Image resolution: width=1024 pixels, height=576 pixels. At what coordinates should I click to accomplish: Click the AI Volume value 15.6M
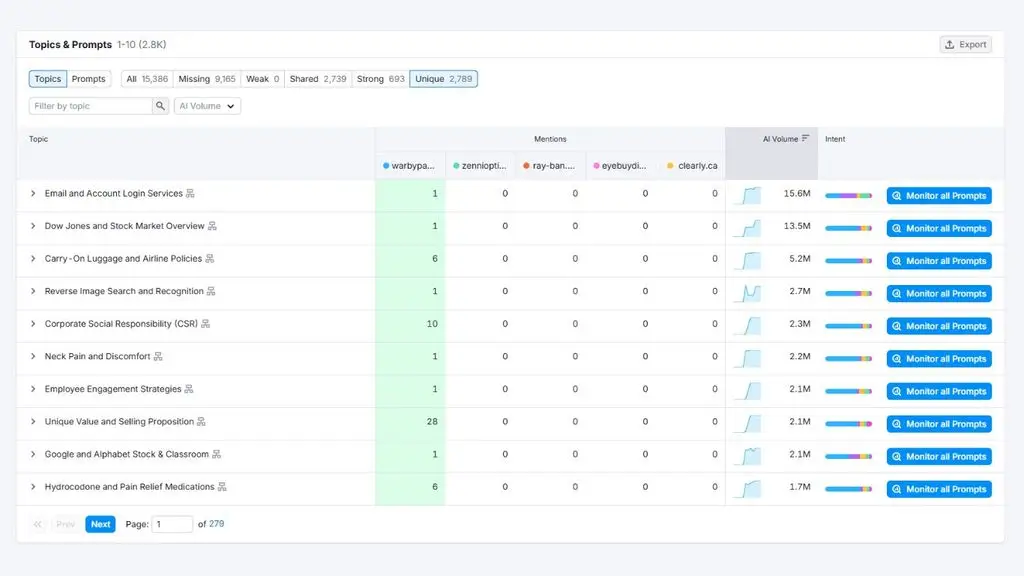click(797, 193)
